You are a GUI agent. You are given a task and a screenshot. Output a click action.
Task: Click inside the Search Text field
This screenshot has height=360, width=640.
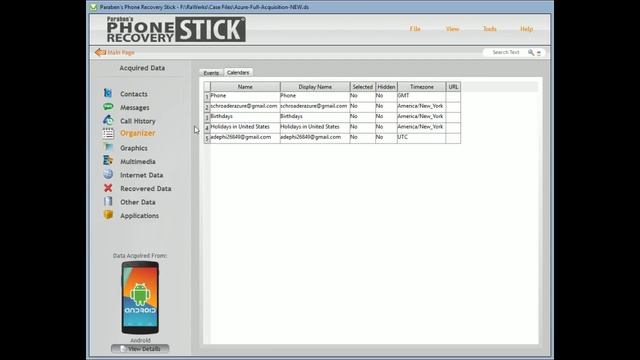505,52
